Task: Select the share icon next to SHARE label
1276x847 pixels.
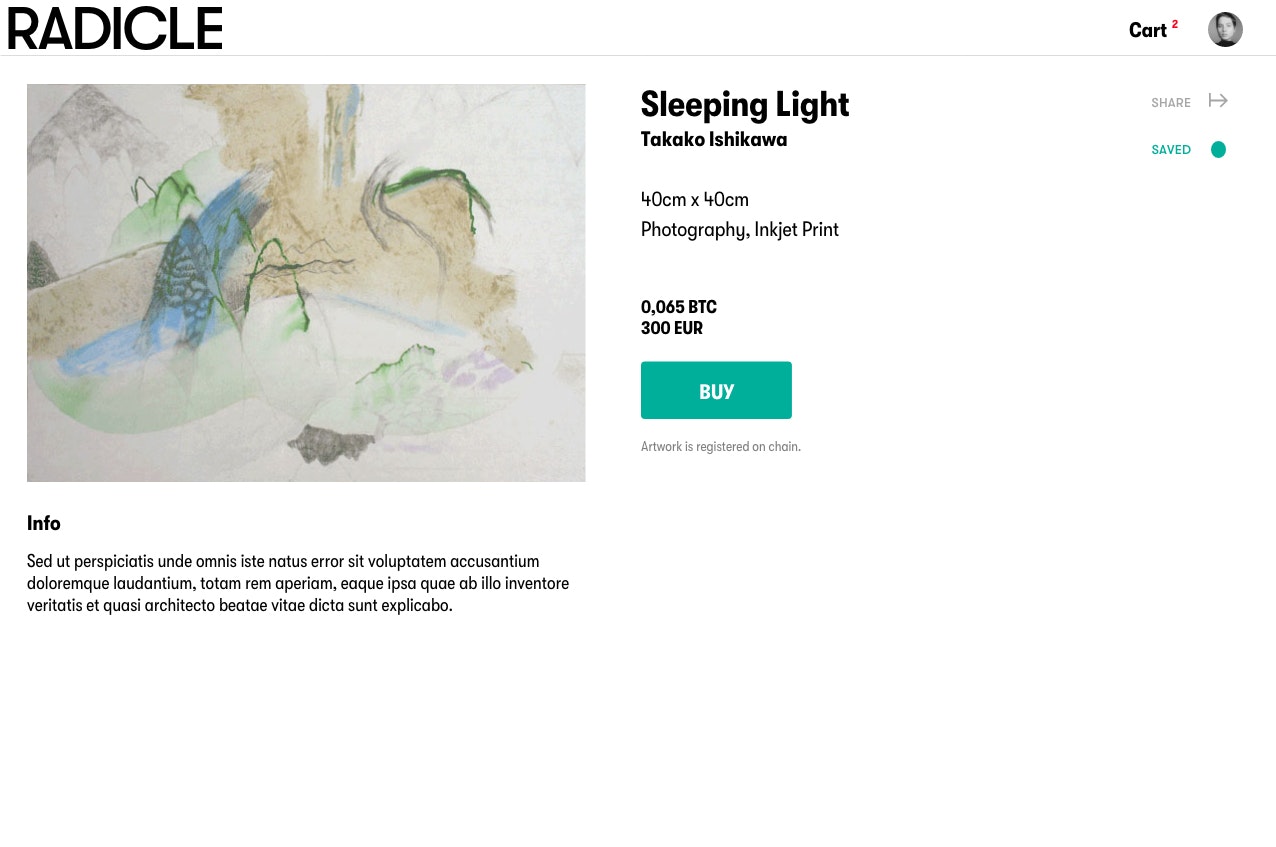Action: coord(1218,100)
